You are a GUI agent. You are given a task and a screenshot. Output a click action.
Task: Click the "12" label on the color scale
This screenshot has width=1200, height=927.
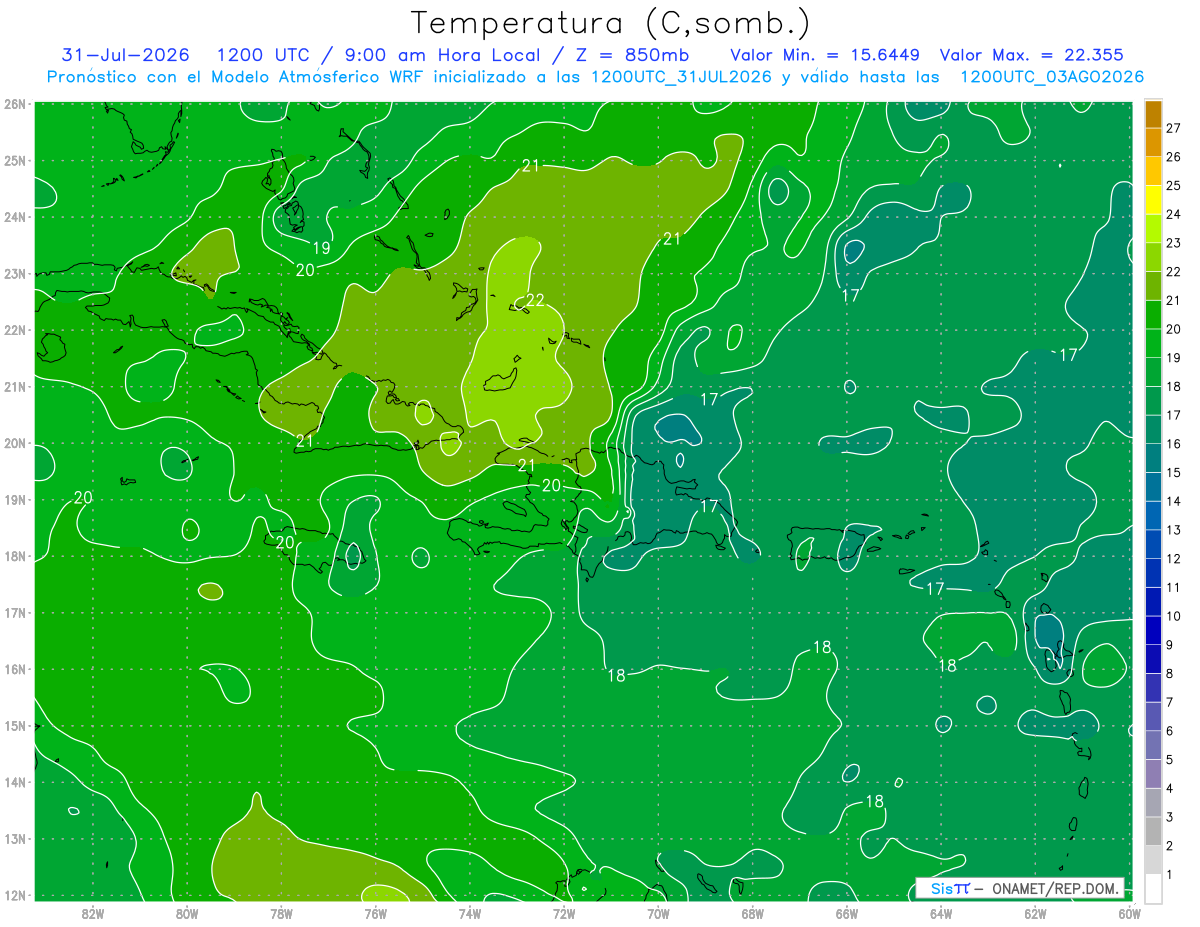tap(1174, 558)
